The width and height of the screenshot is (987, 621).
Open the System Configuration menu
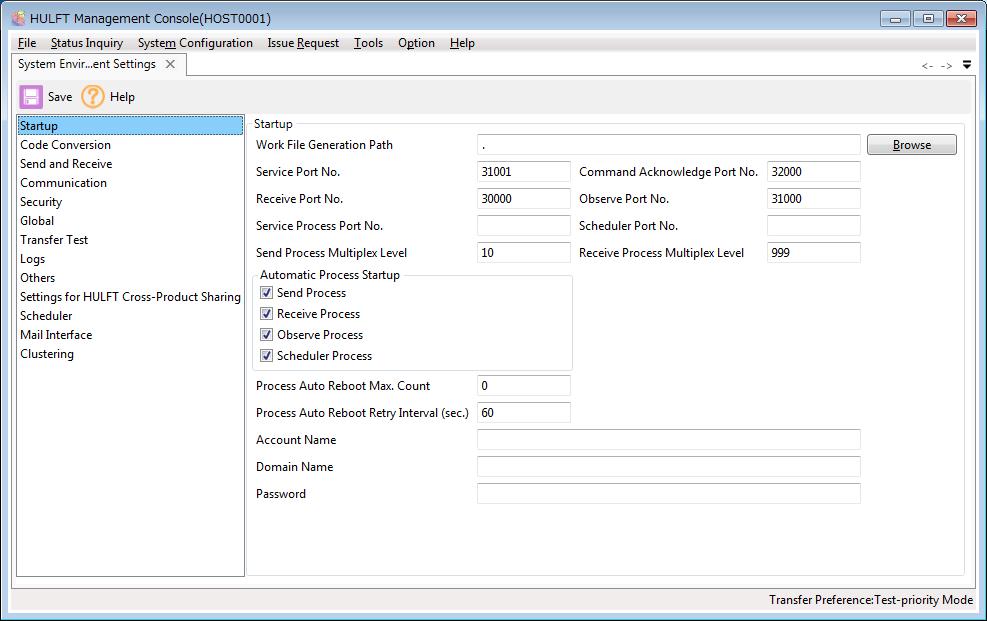195,43
